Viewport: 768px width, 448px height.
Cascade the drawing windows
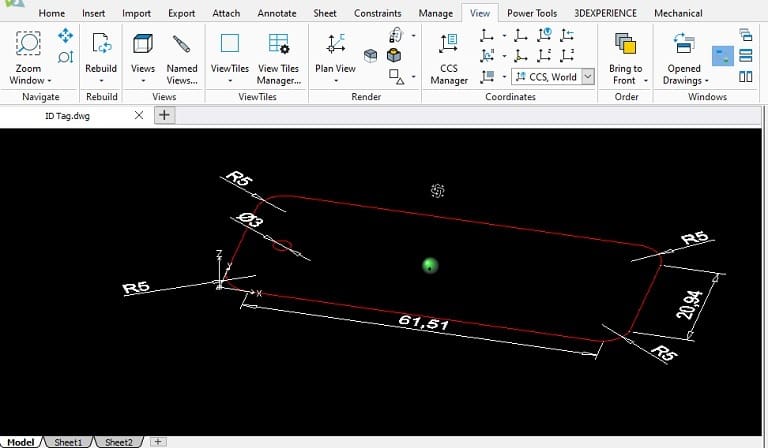point(745,35)
